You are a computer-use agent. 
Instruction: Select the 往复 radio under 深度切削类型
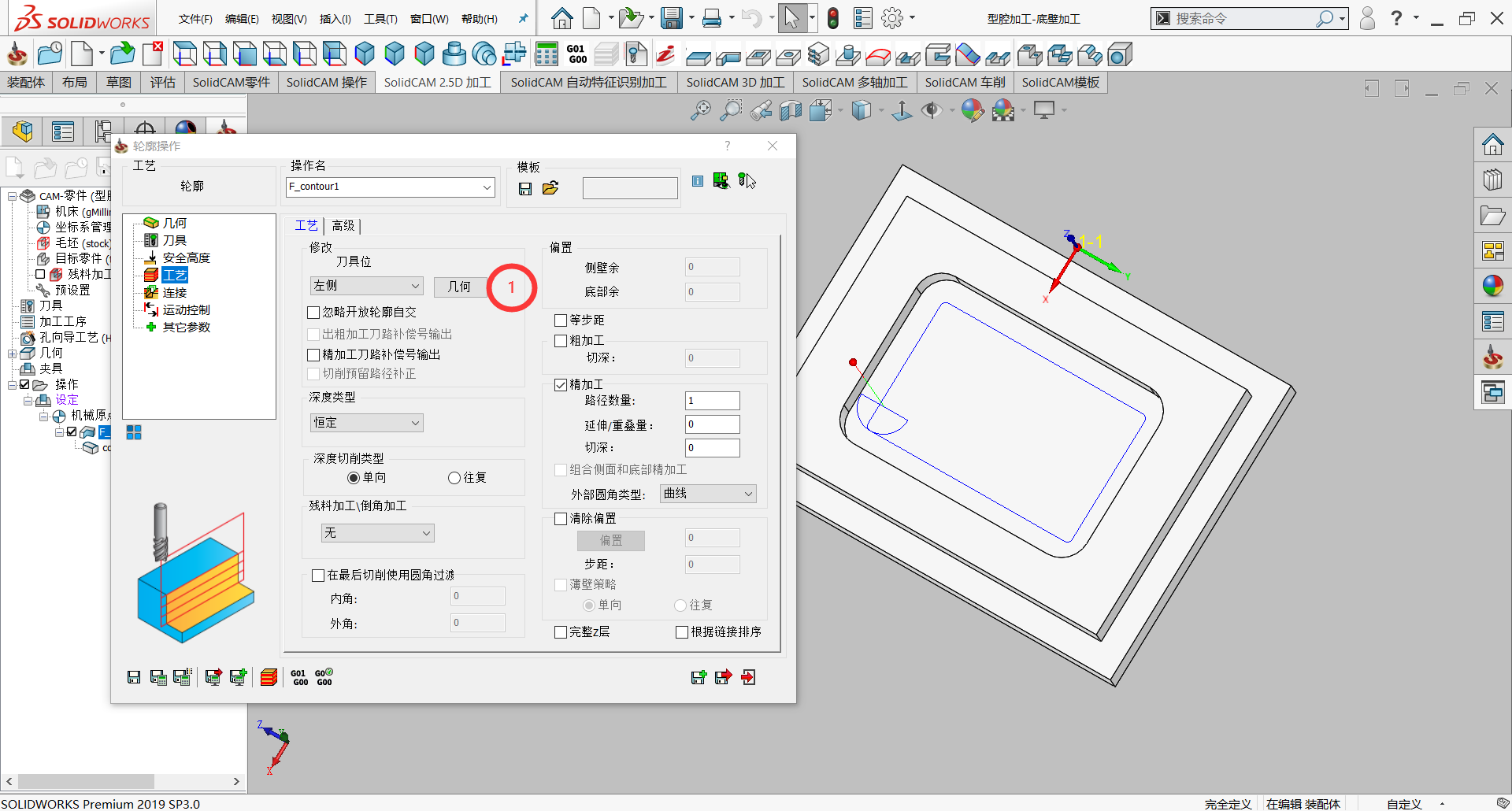click(x=454, y=478)
